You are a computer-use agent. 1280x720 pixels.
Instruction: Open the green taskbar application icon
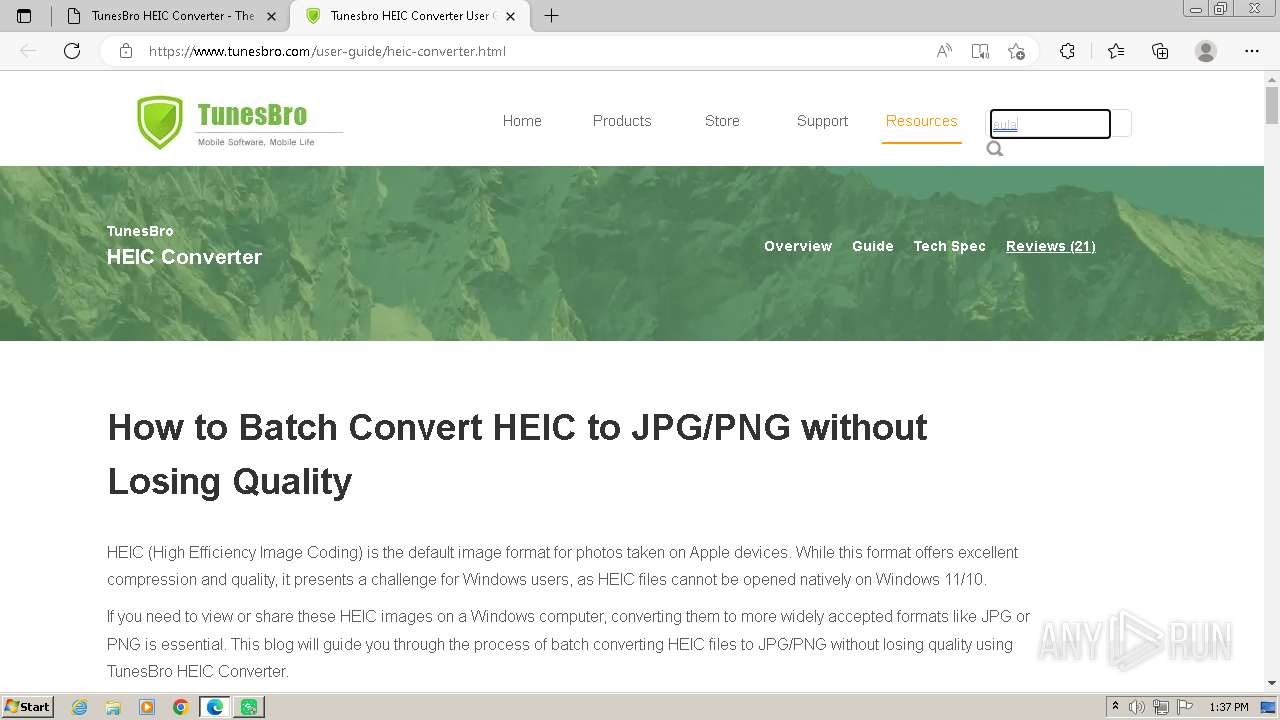point(249,707)
